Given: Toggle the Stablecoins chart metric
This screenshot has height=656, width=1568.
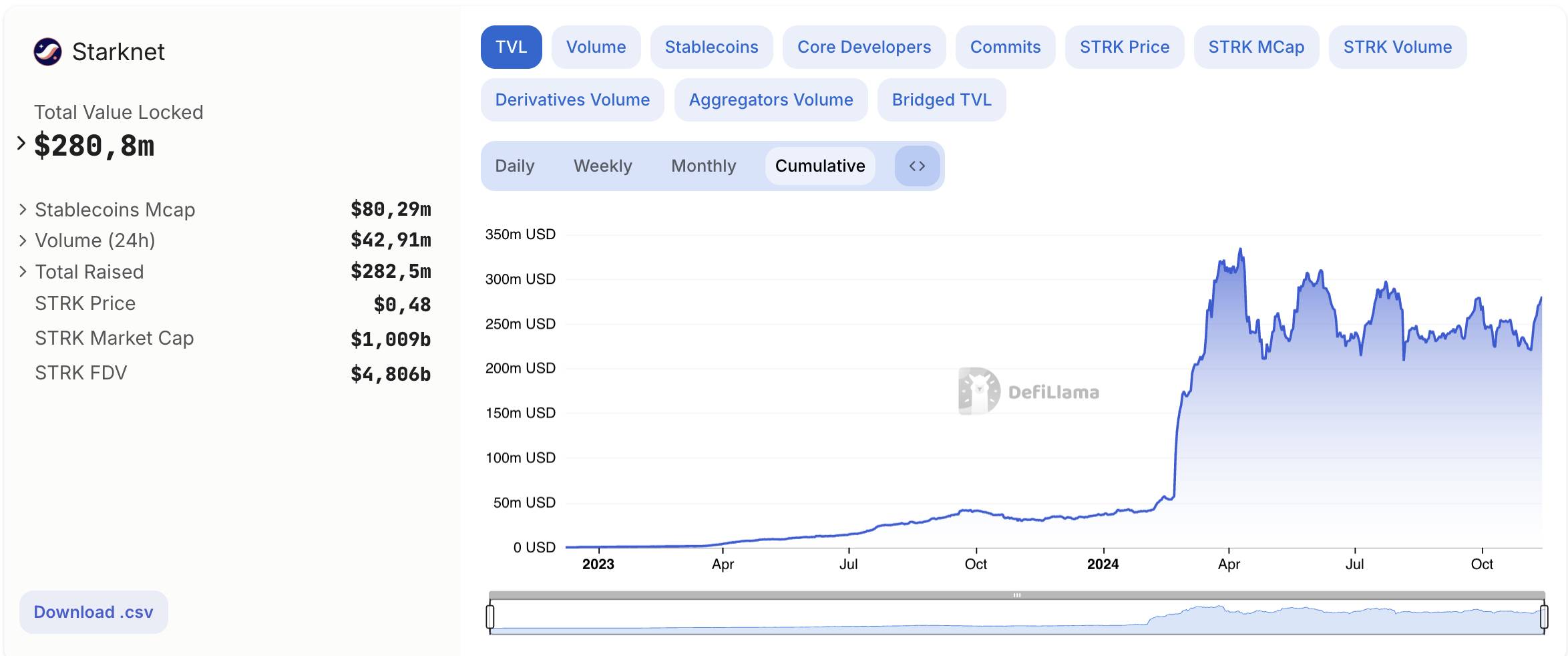Looking at the screenshot, I should [x=712, y=47].
